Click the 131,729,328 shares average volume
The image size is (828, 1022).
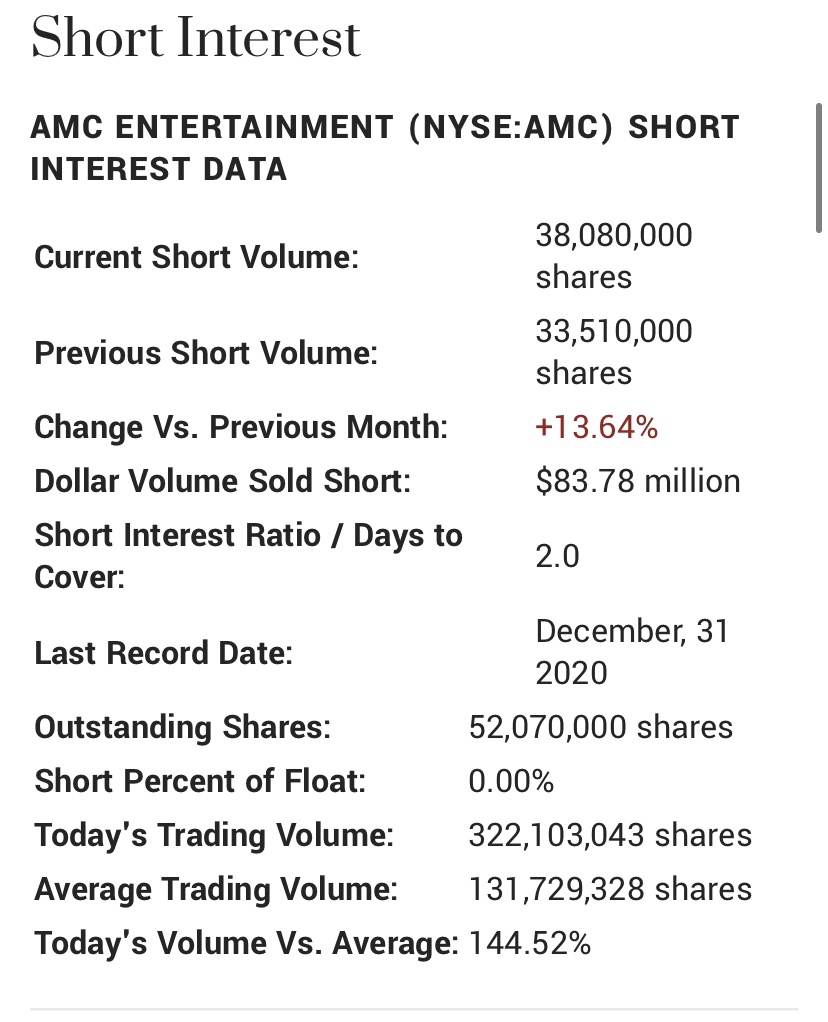pyautogui.click(x=610, y=889)
